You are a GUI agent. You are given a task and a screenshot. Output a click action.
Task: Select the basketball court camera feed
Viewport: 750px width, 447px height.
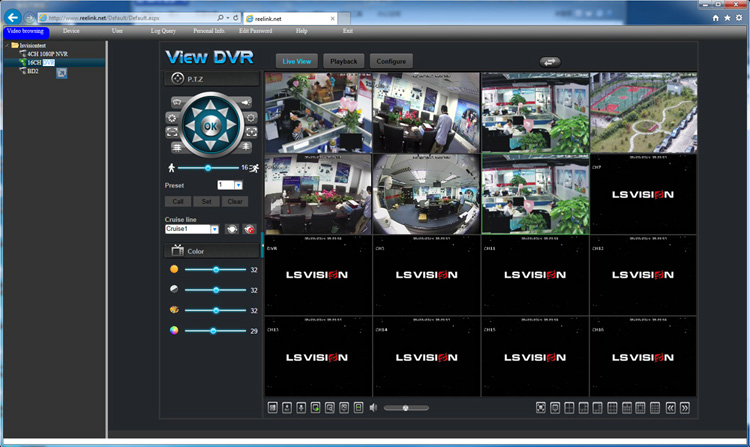[x=643, y=113]
